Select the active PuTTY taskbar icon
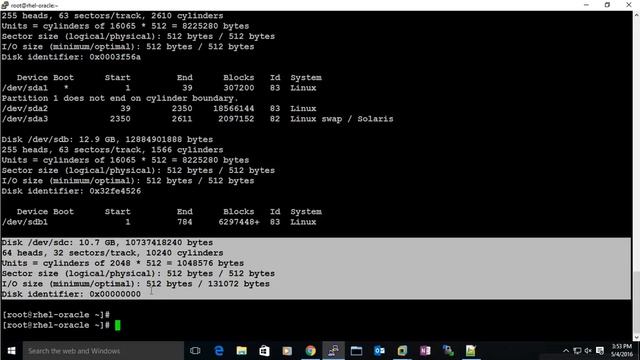This screenshot has width=640, height=360. (333, 351)
